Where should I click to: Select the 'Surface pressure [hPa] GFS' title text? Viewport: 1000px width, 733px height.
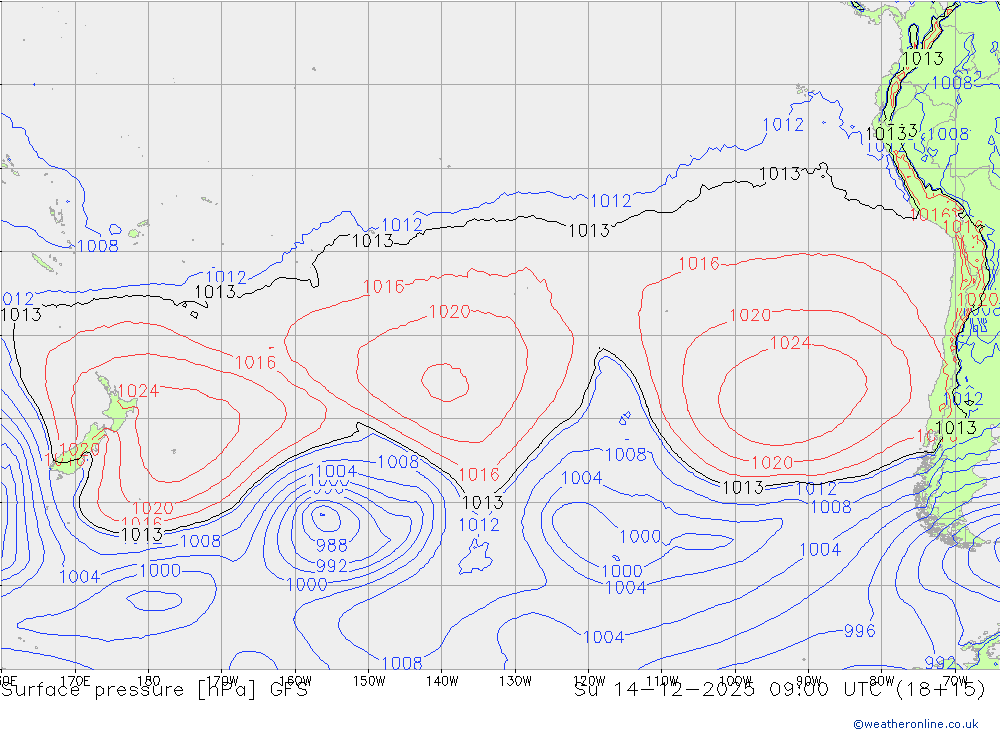tap(154, 690)
